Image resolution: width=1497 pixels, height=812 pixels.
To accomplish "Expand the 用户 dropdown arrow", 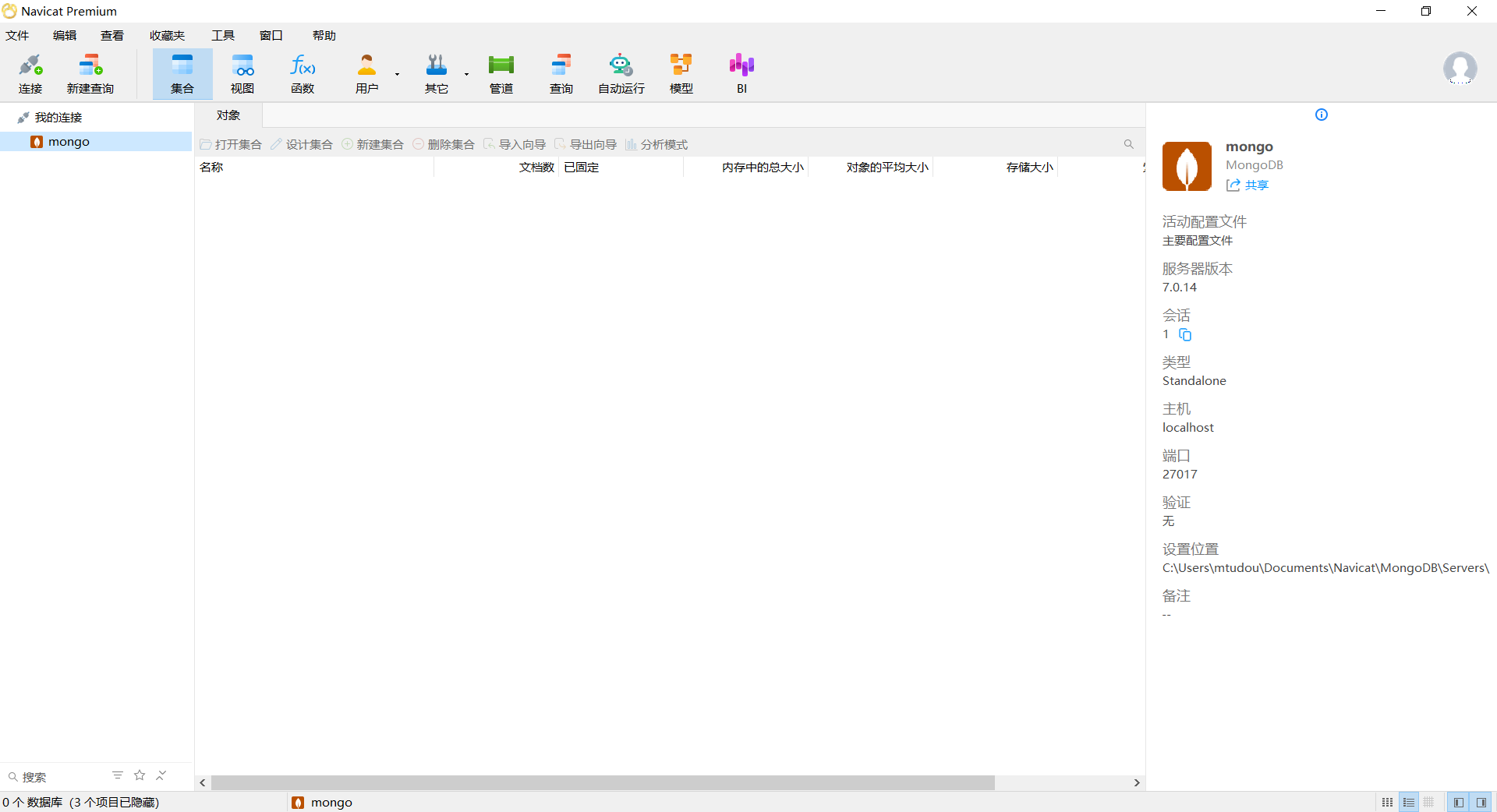I will pyautogui.click(x=397, y=75).
